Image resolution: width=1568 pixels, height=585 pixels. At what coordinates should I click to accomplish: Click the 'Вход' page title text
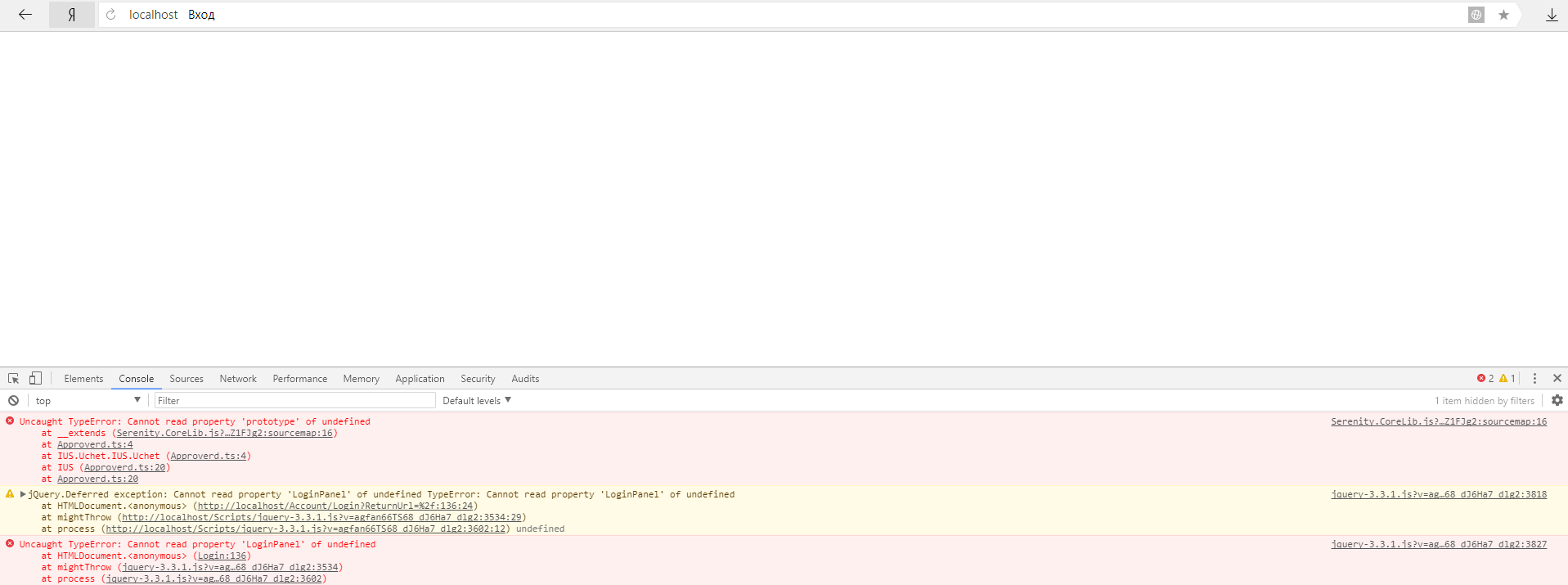tap(201, 15)
